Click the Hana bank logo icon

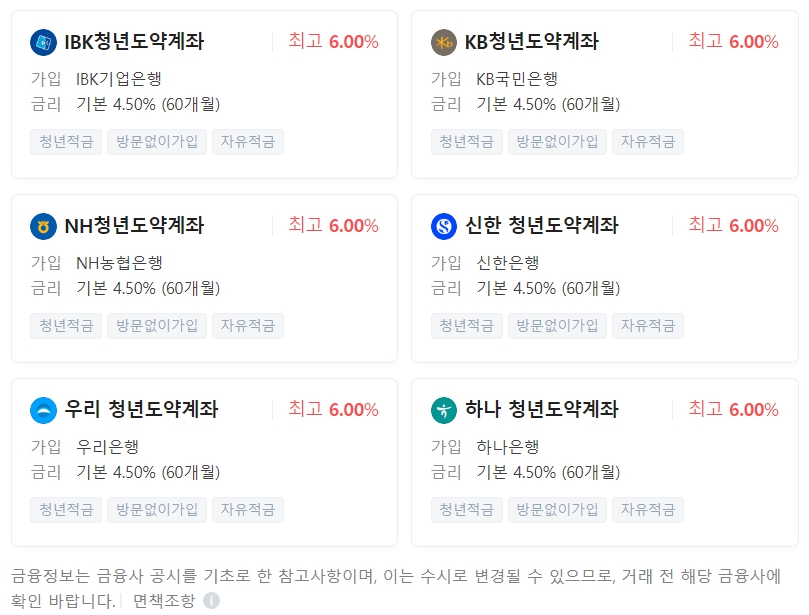[x=443, y=409]
